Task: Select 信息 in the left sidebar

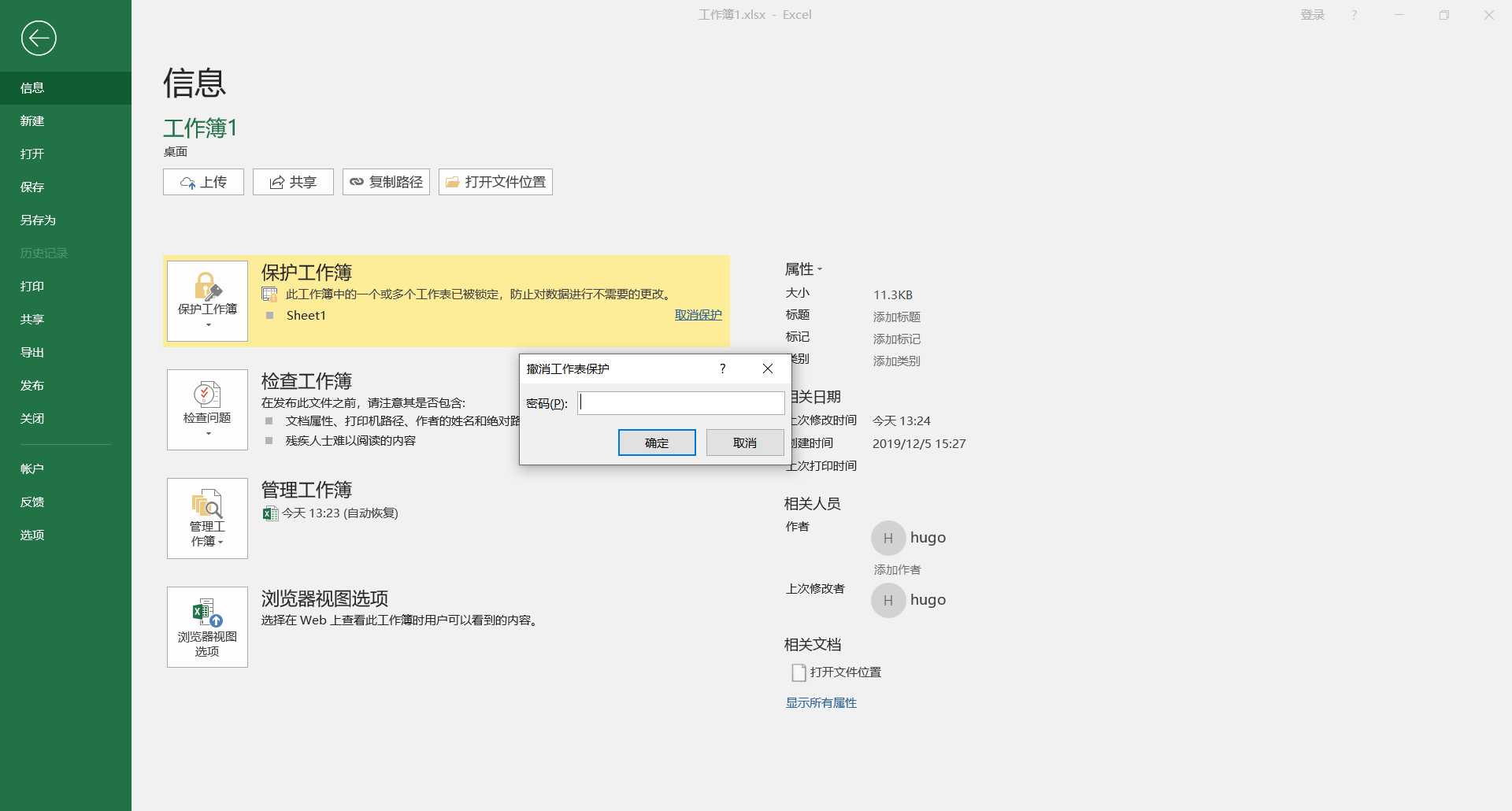Action: click(x=65, y=88)
